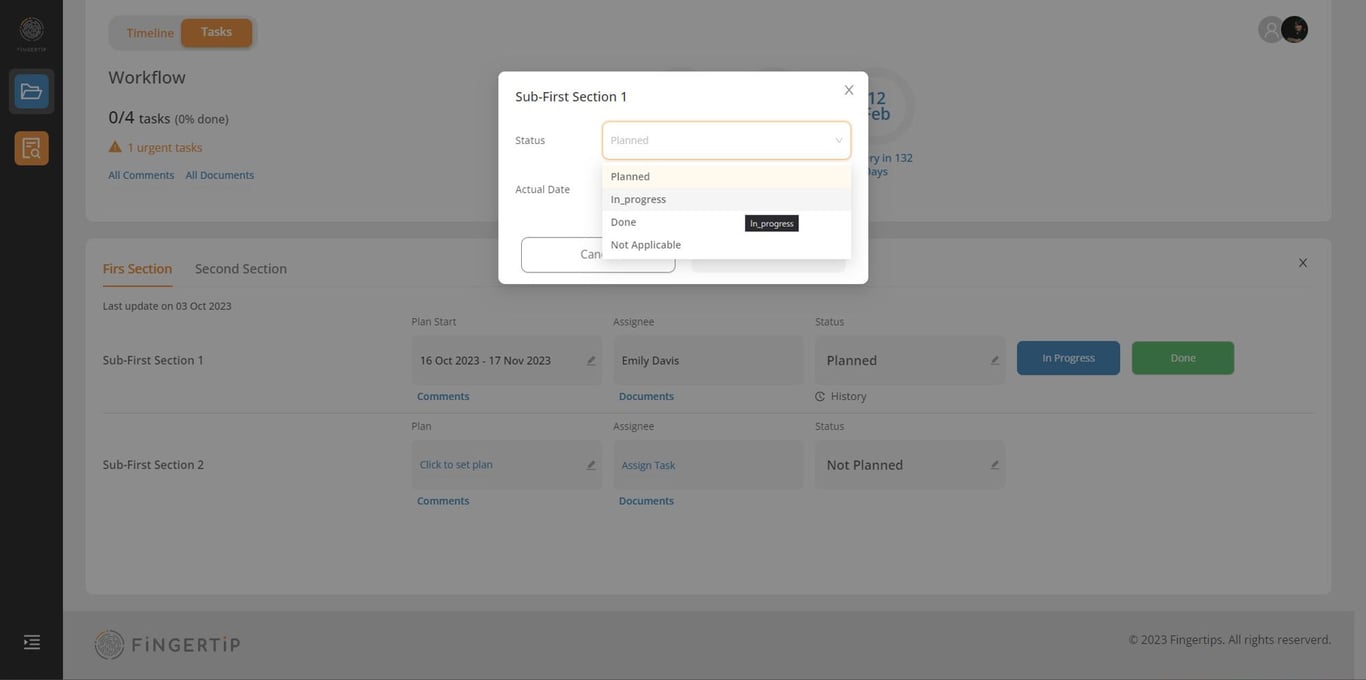This screenshot has width=1366, height=680.
Task: Open Comments for Sub-First Section 2
Action: tap(443, 501)
